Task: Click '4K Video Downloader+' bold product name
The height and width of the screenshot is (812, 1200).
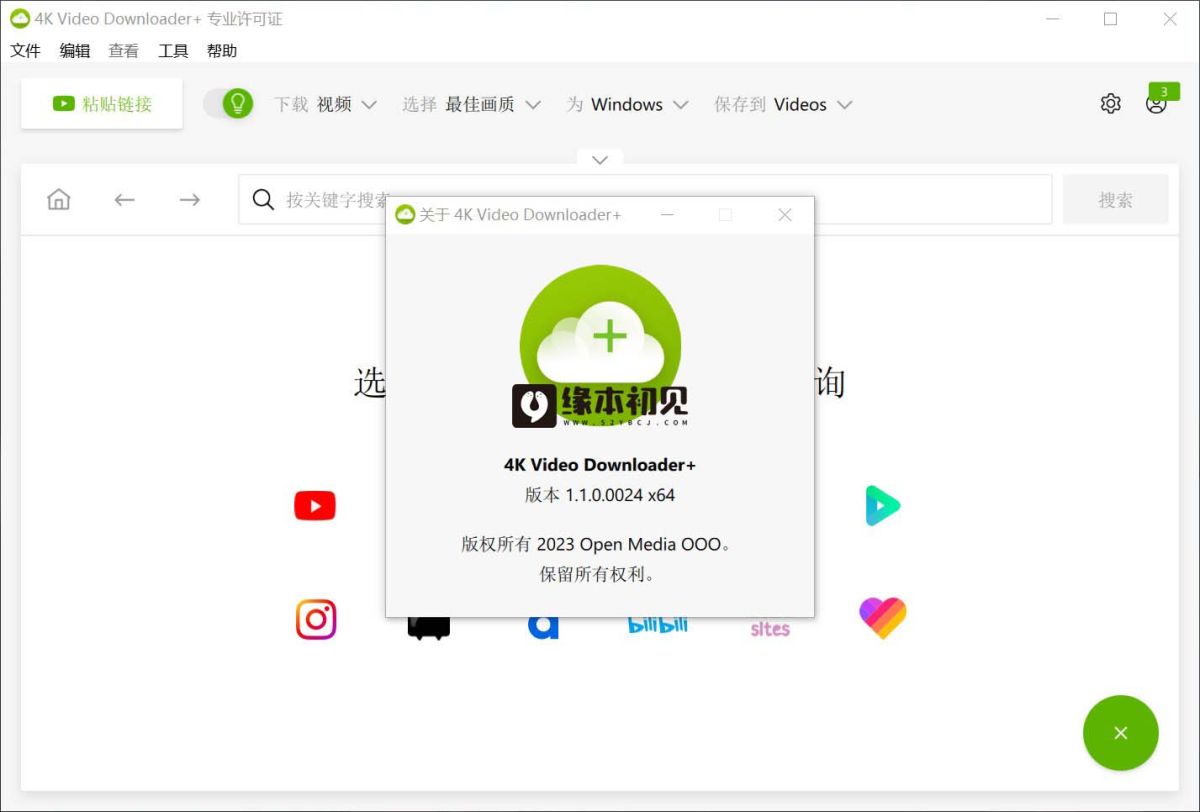Action: click(600, 464)
